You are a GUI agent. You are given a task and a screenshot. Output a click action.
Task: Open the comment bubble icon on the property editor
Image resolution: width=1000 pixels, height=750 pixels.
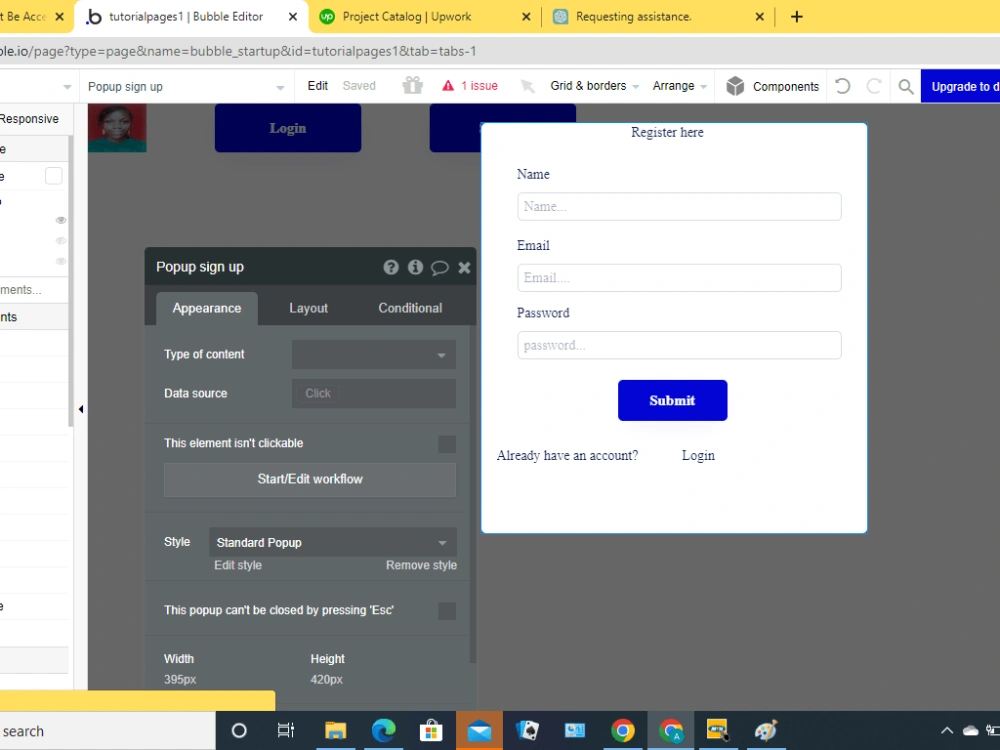[440, 267]
